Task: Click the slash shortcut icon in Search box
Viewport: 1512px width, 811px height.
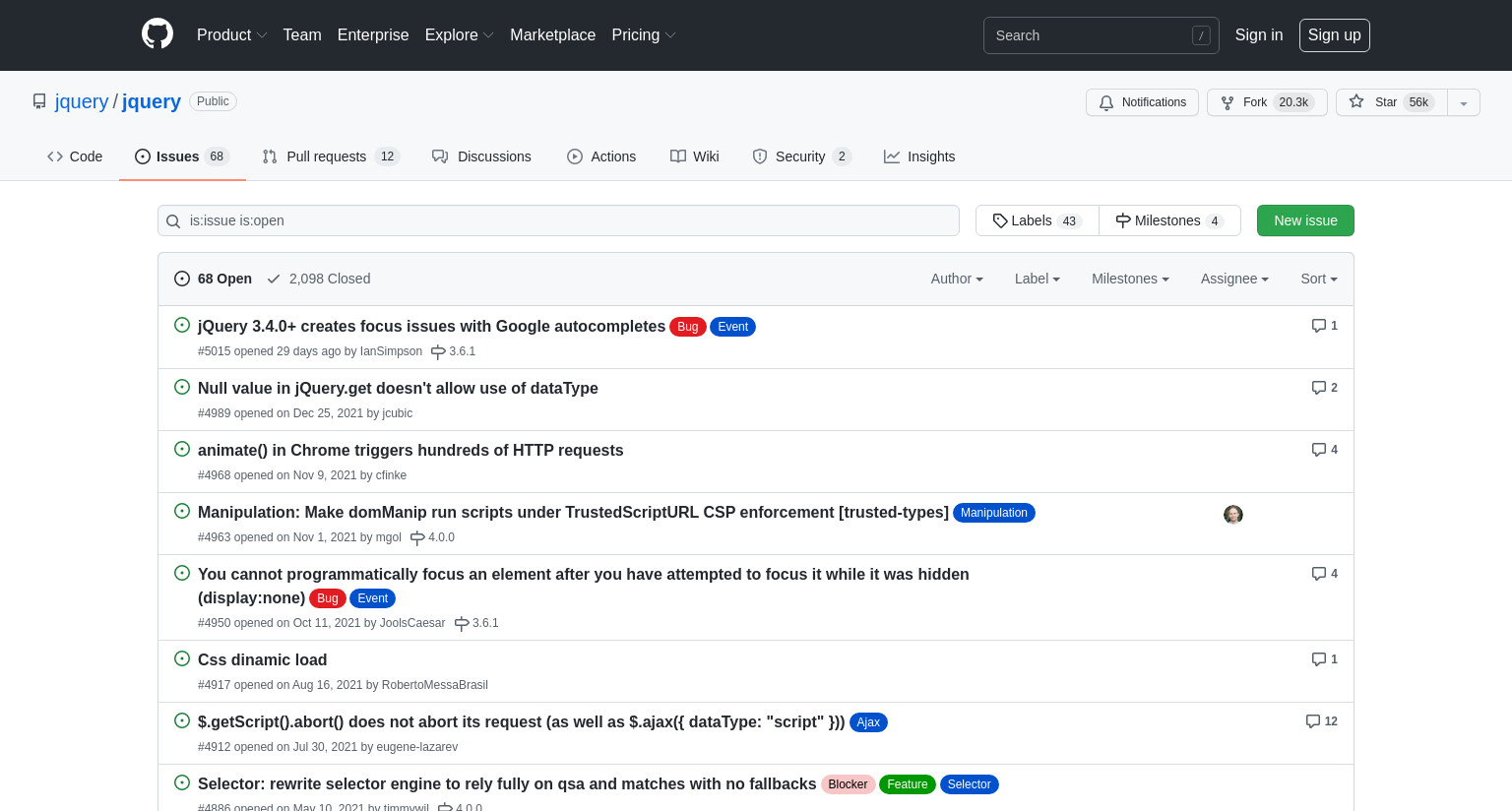Action: (1201, 35)
